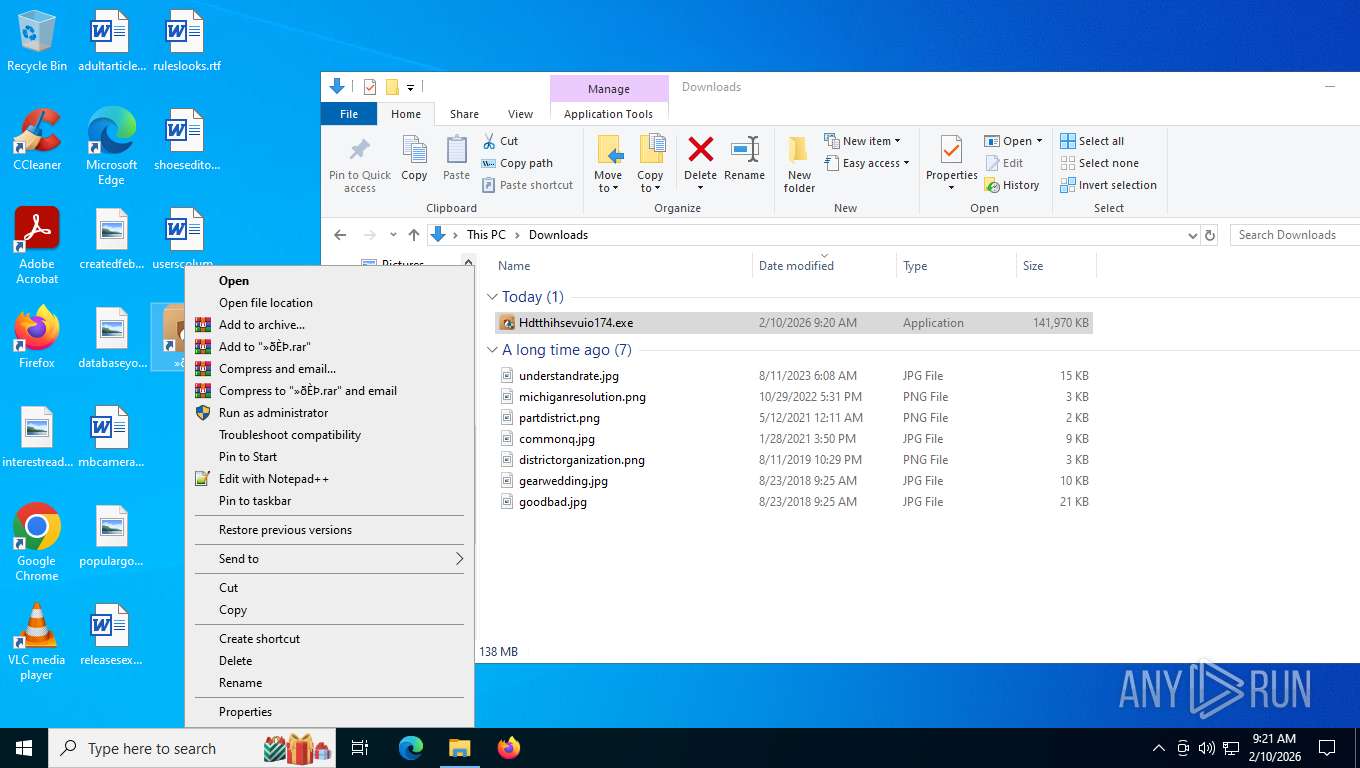Image resolution: width=1360 pixels, height=768 pixels.
Task: Open the Windows Start menu
Action: point(24,748)
